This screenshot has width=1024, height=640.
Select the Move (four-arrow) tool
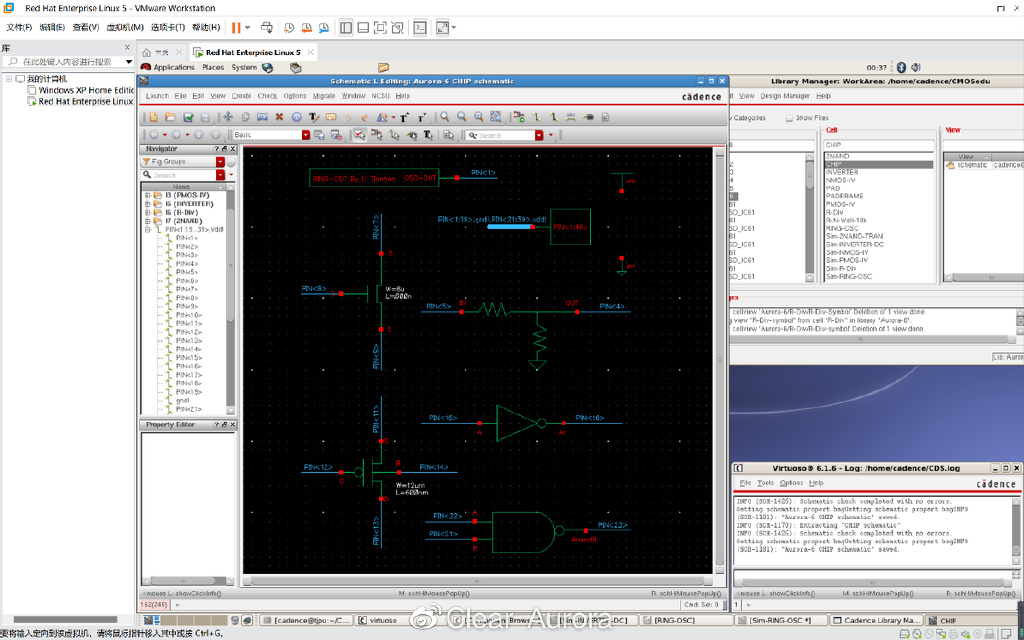click(228, 117)
